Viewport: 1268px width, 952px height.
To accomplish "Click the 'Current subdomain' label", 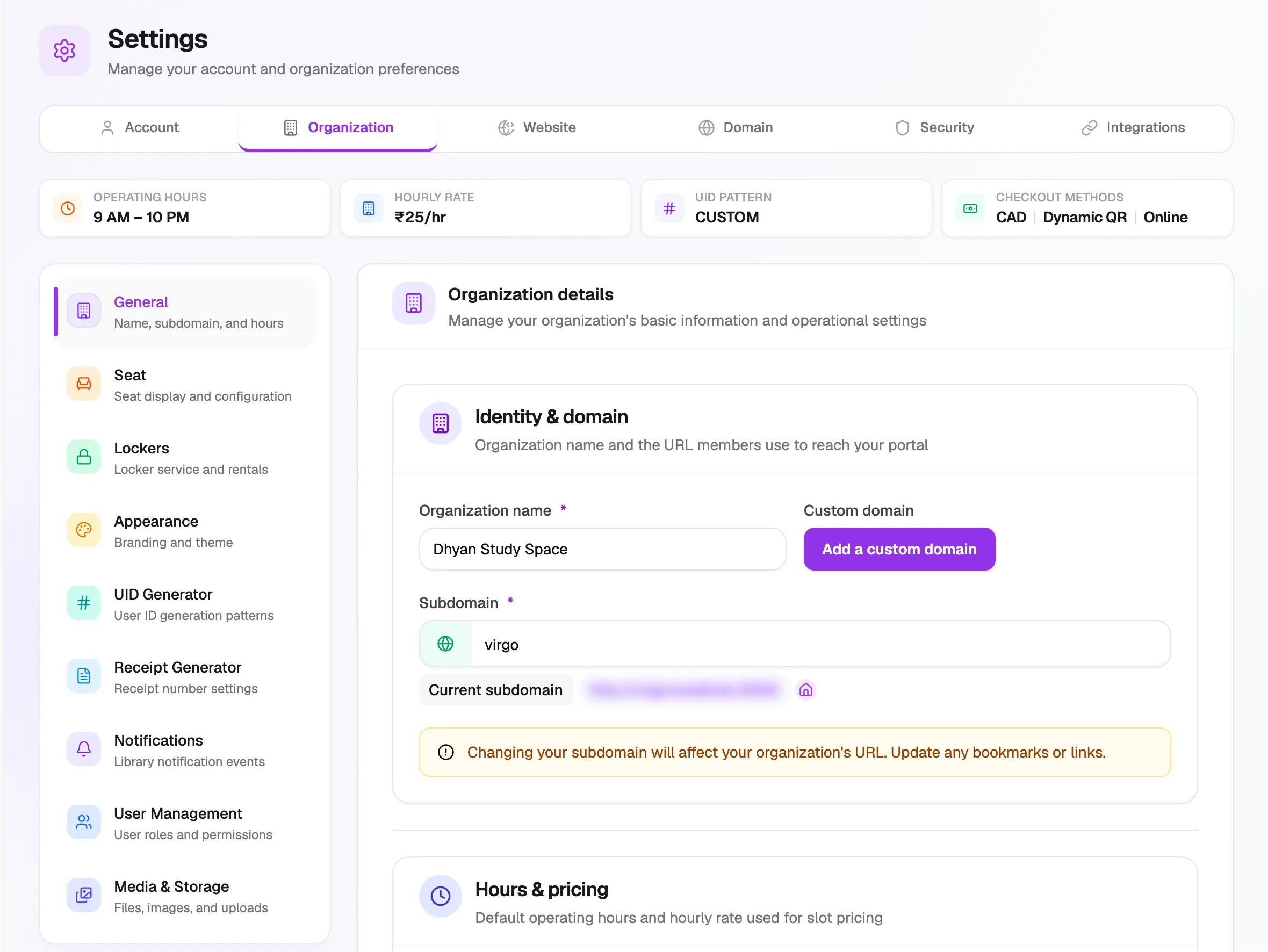I will (x=496, y=690).
